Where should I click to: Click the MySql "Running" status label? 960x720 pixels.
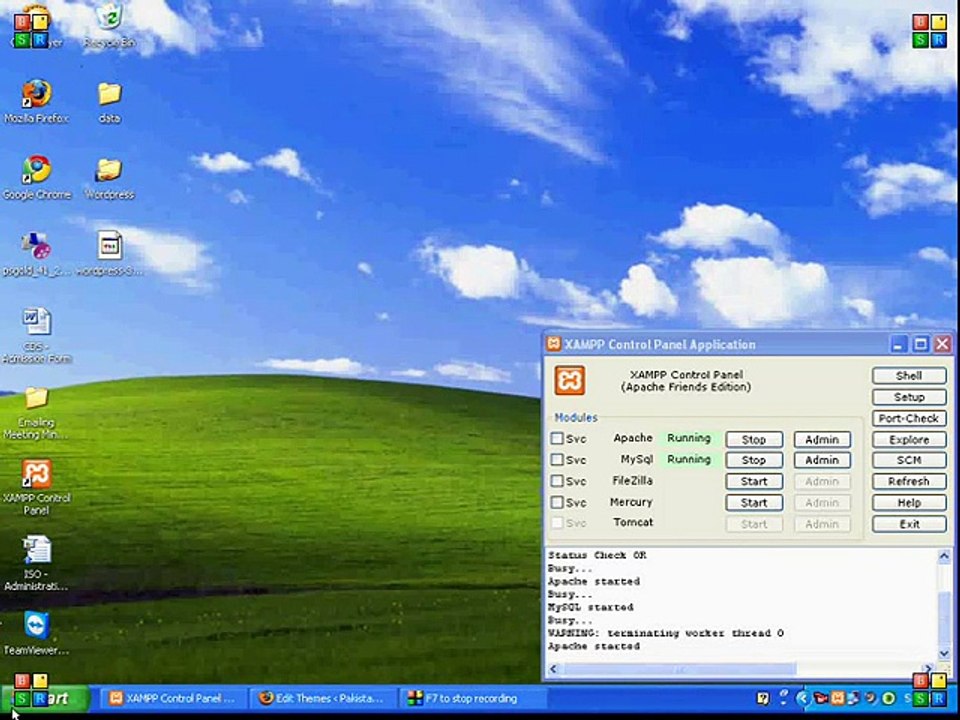point(689,459)
